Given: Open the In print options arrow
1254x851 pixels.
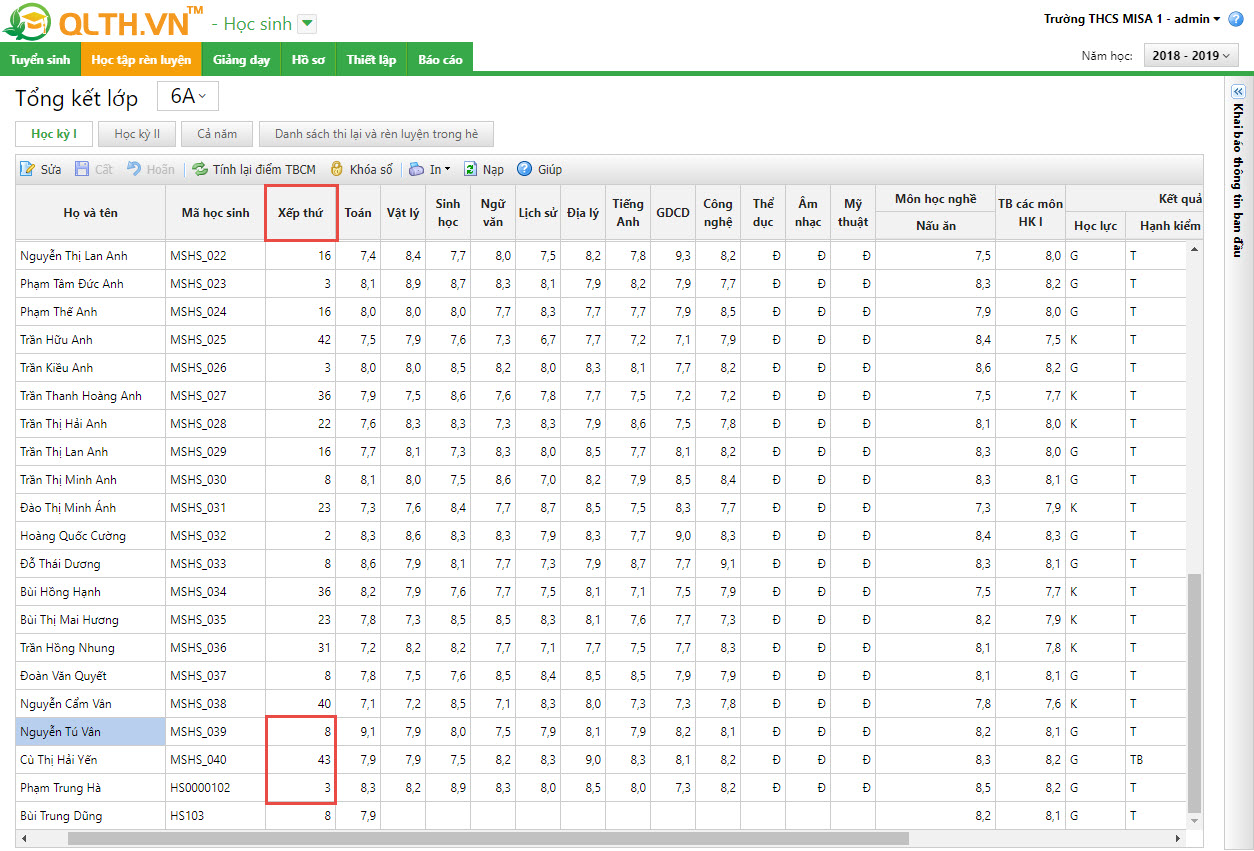Looking at the screenshot, I should [448, 170].
